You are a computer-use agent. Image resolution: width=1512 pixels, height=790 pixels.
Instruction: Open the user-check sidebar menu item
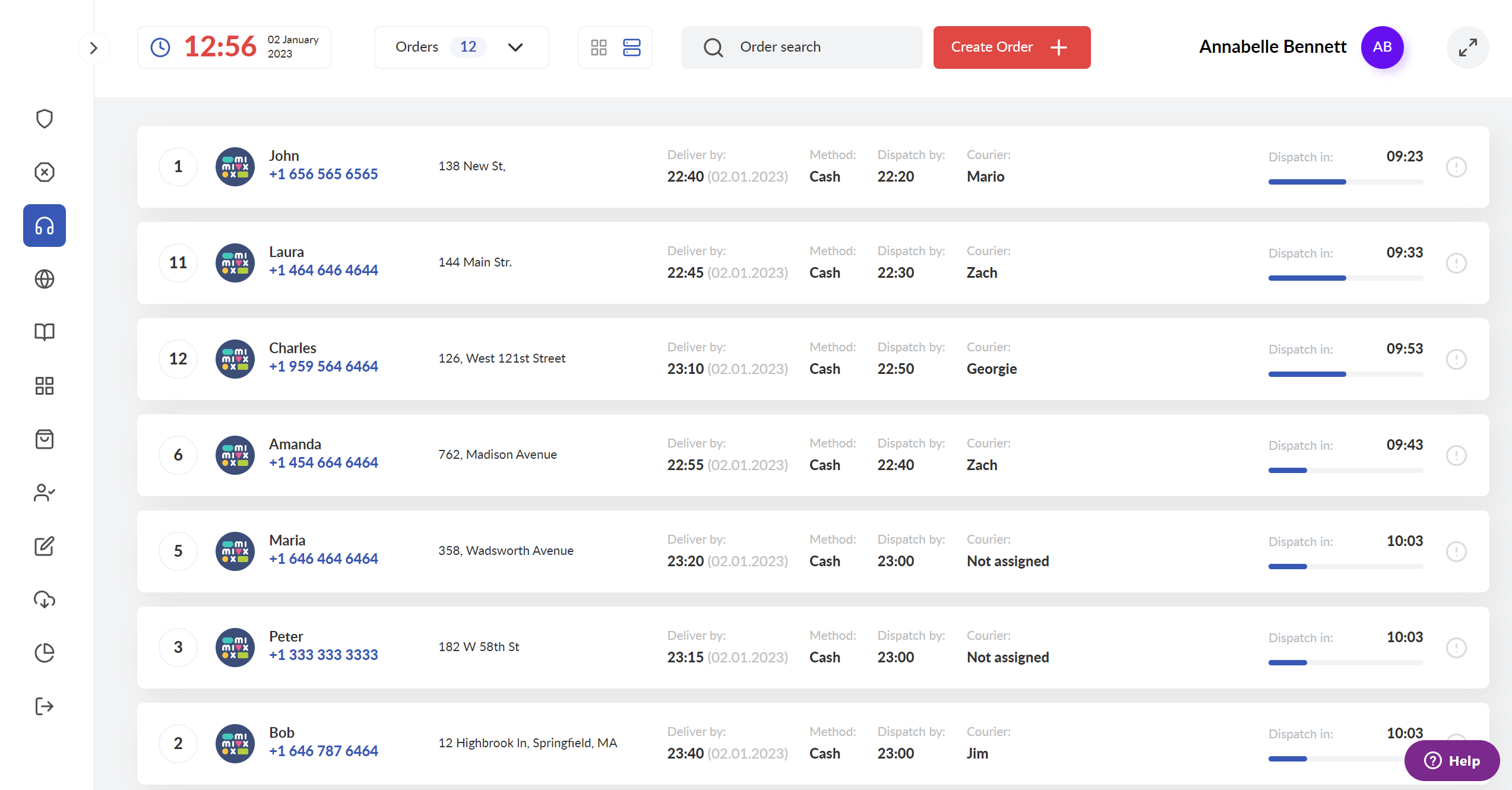45,493
